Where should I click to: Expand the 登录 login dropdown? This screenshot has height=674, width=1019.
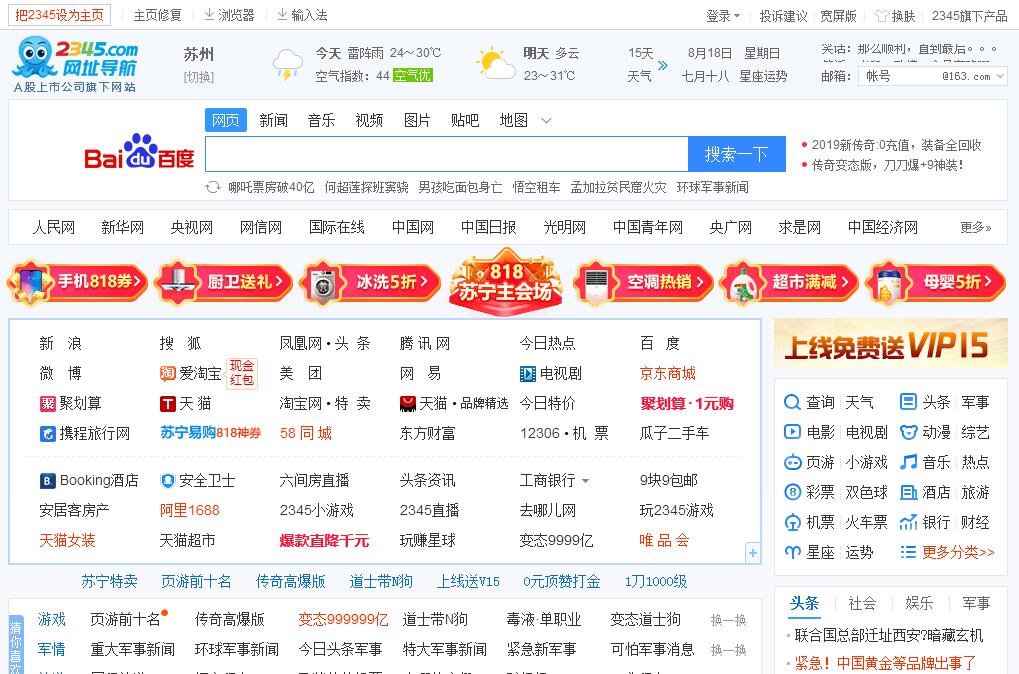pos(723,16)
